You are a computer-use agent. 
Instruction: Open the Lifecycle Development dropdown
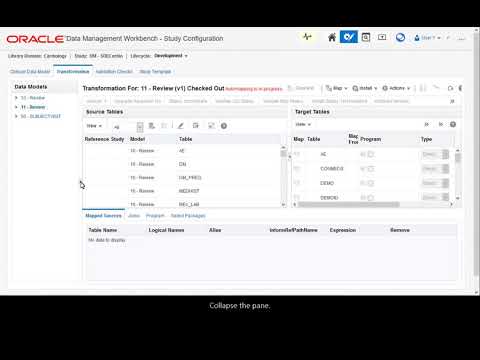[171, 56]
